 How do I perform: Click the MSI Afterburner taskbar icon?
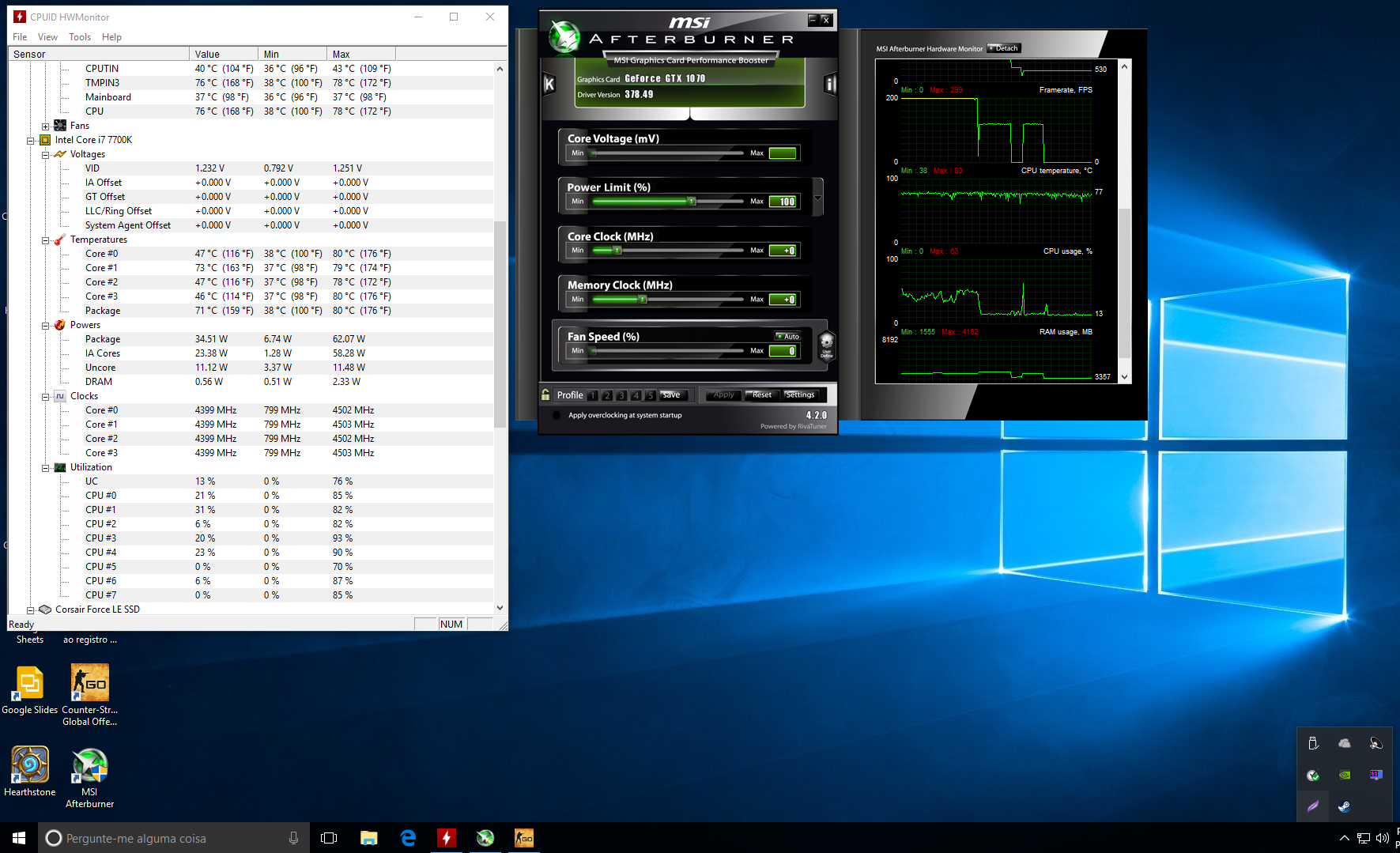pos(485,838)
